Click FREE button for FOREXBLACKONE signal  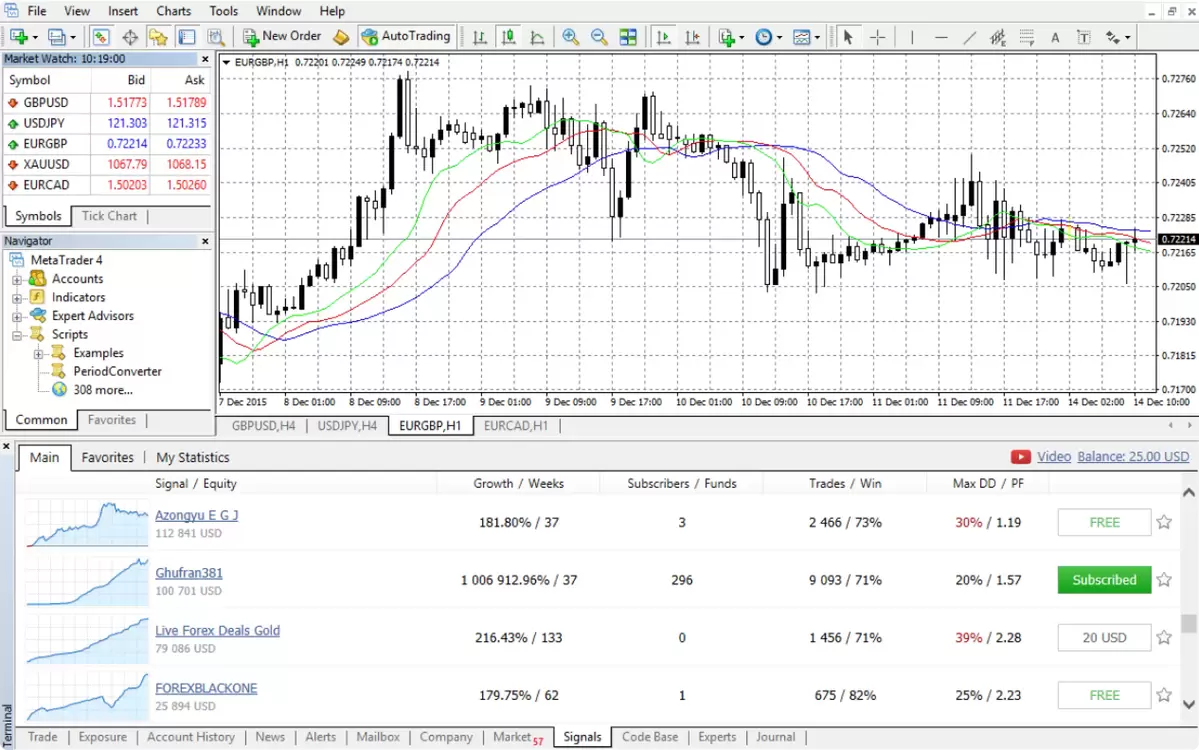(x=1104, y=695)
